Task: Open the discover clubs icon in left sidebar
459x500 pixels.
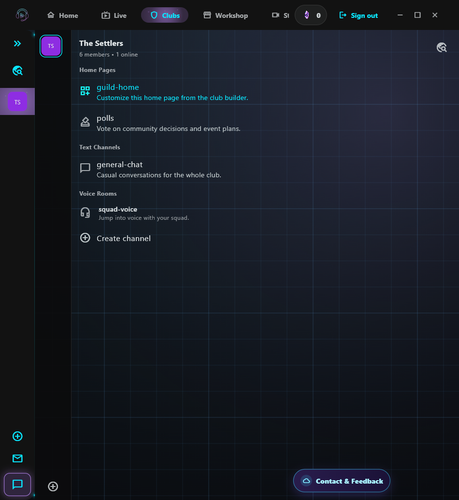Action: pos(17,71)
